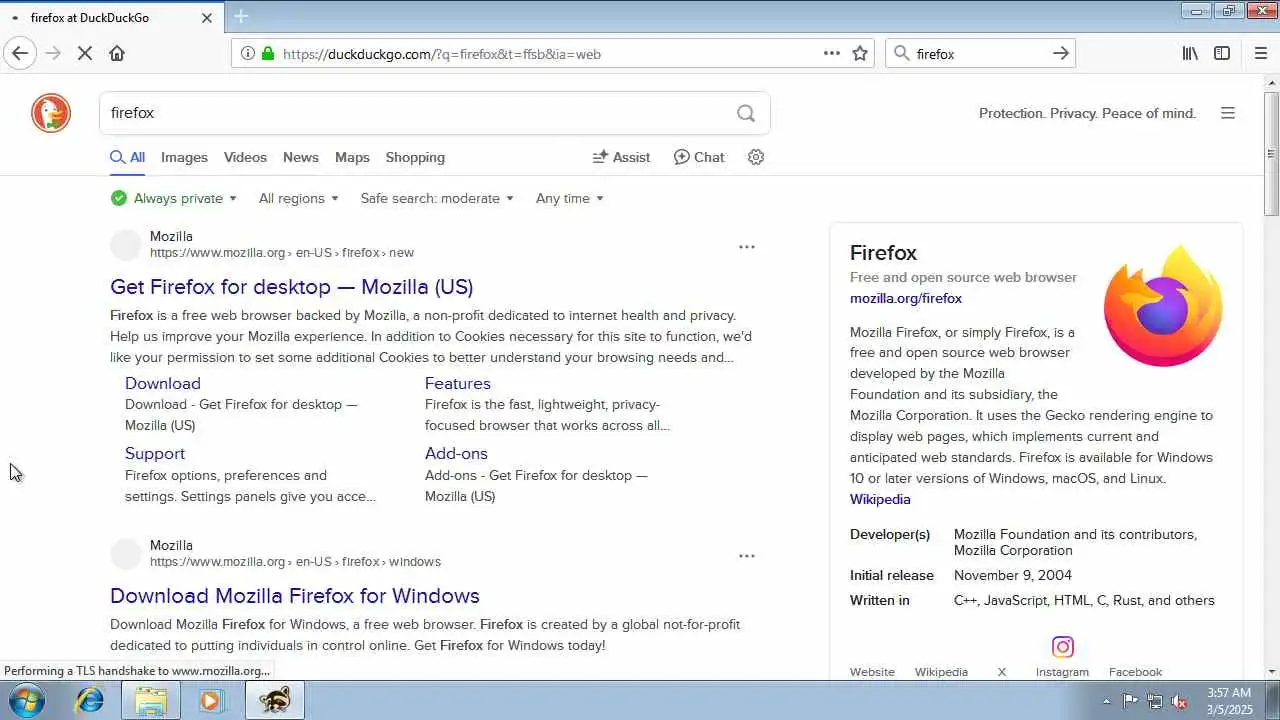
Task: Click the muted volume tray icon
Action: pos(1179,701)
